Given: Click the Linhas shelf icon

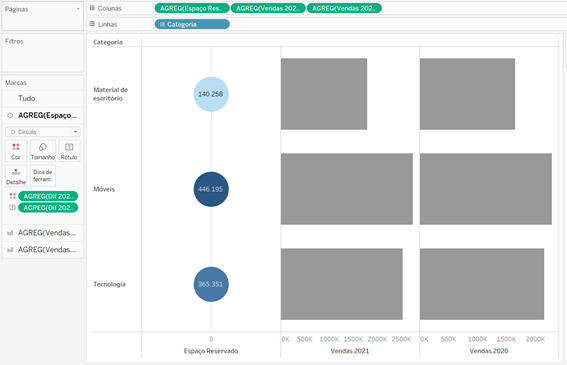Looking at the screenshot, I should click(x=92, y=24).
